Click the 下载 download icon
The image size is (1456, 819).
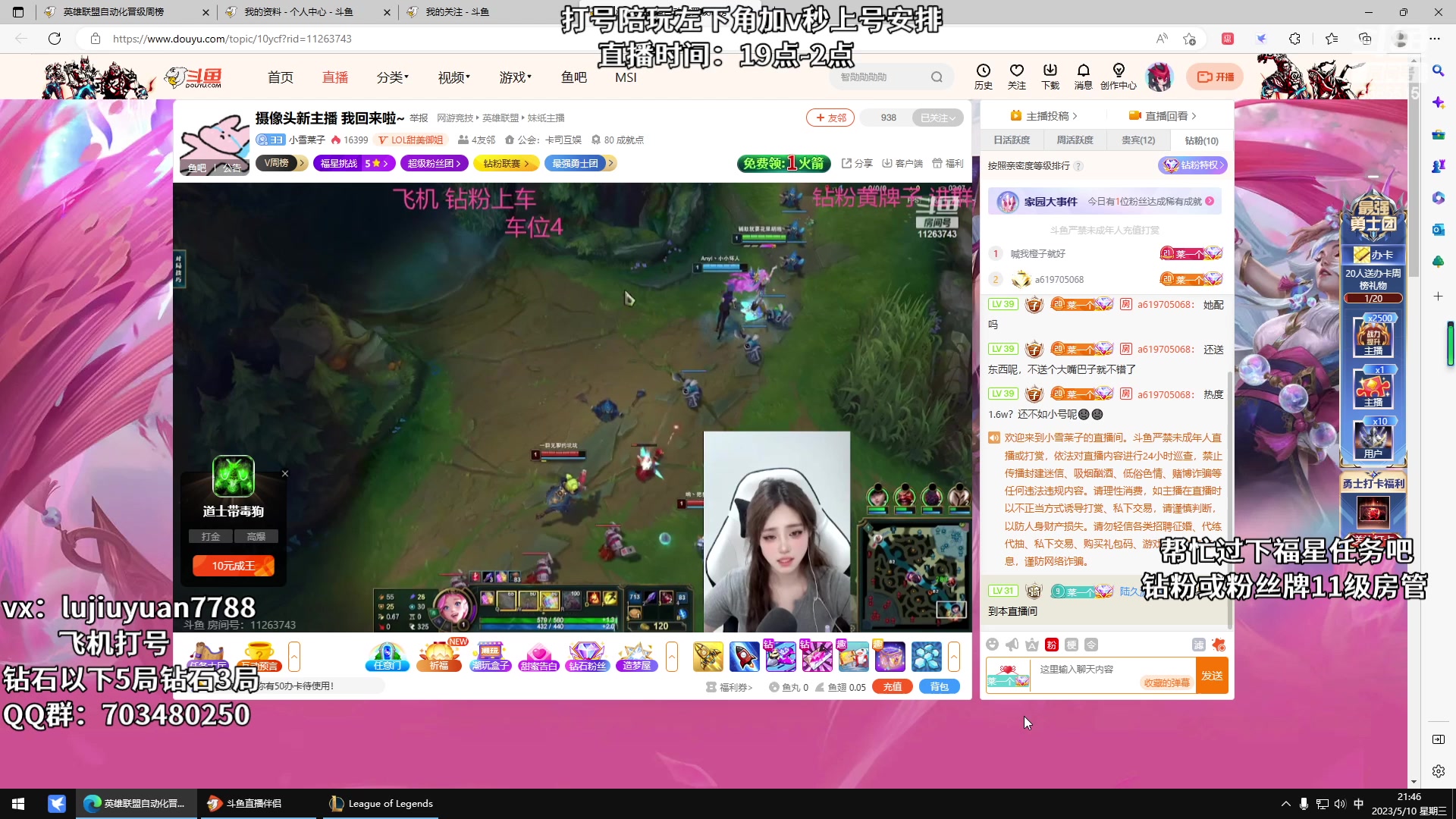coord(1050,76)
